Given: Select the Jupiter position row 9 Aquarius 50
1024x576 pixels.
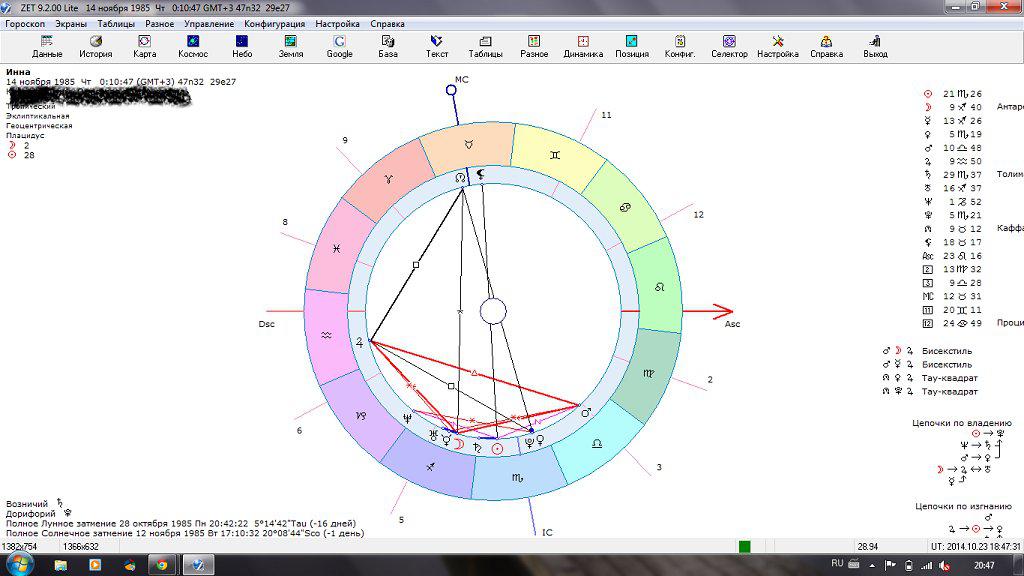Looking at the screenshot, I should [953, 161].
